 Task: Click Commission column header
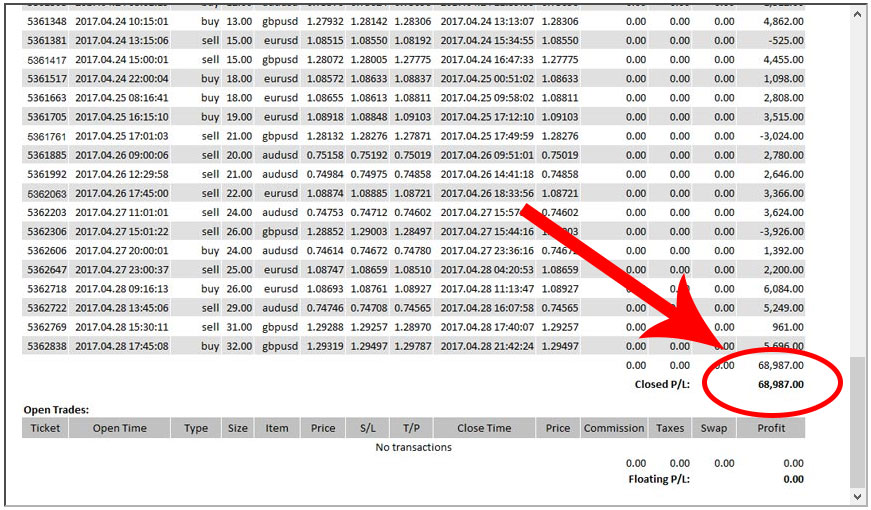(614, 428)
